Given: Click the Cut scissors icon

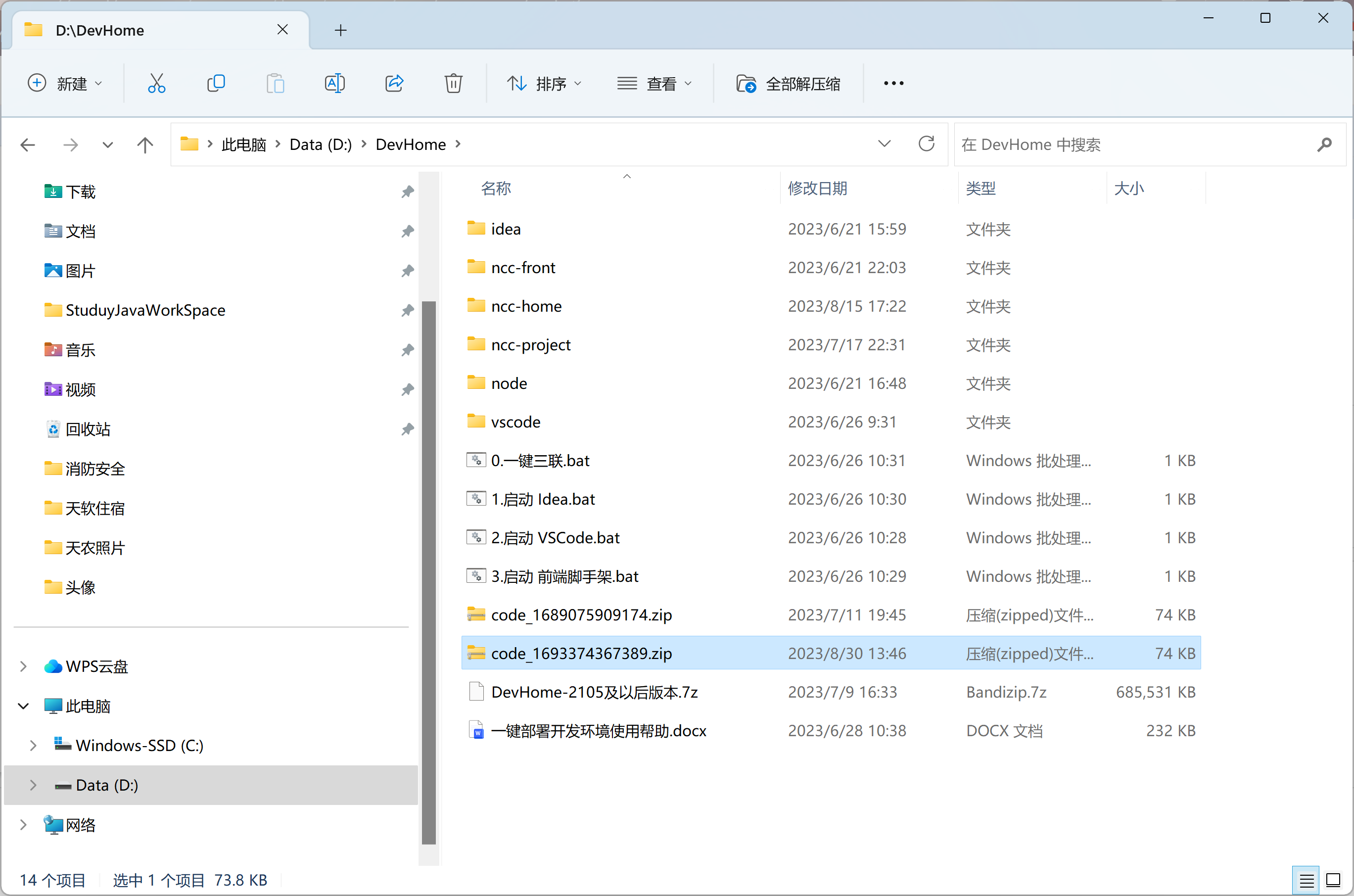Looking at the screenshot, I should point(156,84).
